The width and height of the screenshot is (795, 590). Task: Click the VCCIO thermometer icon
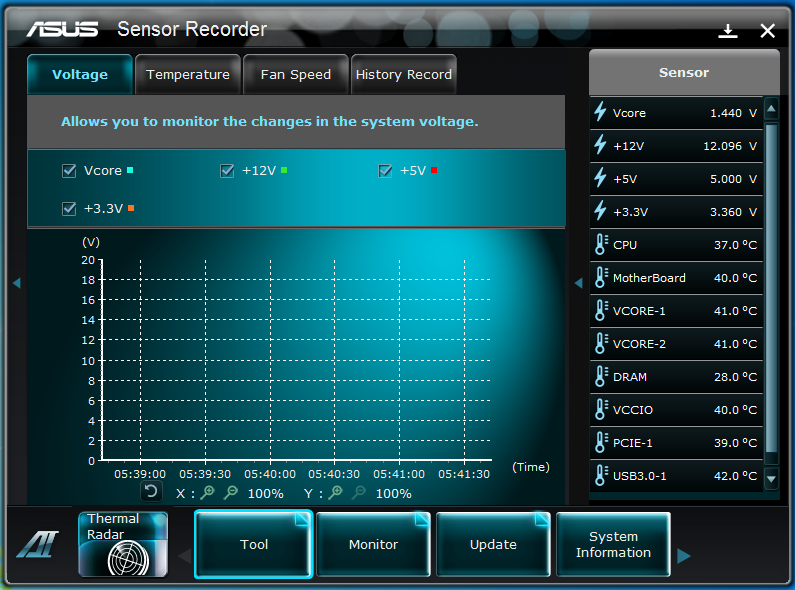pos(601,409)
